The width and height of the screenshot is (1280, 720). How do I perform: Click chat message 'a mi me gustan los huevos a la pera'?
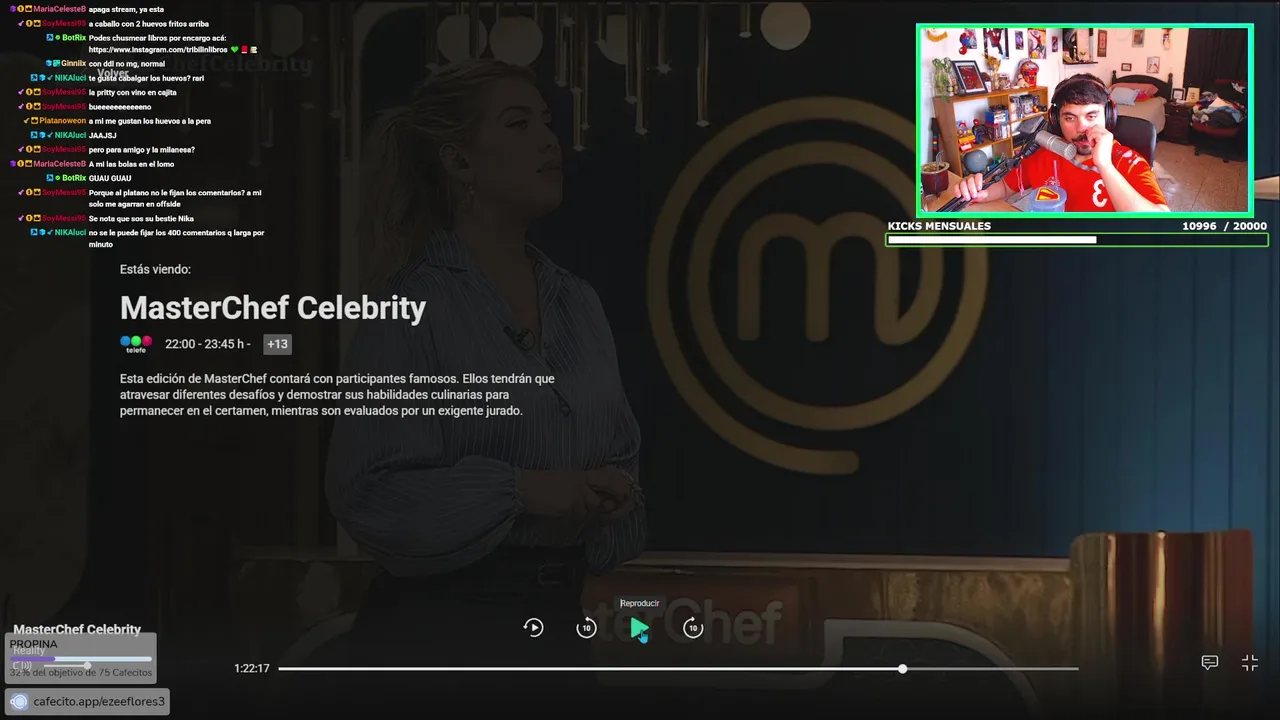[150, 121]
